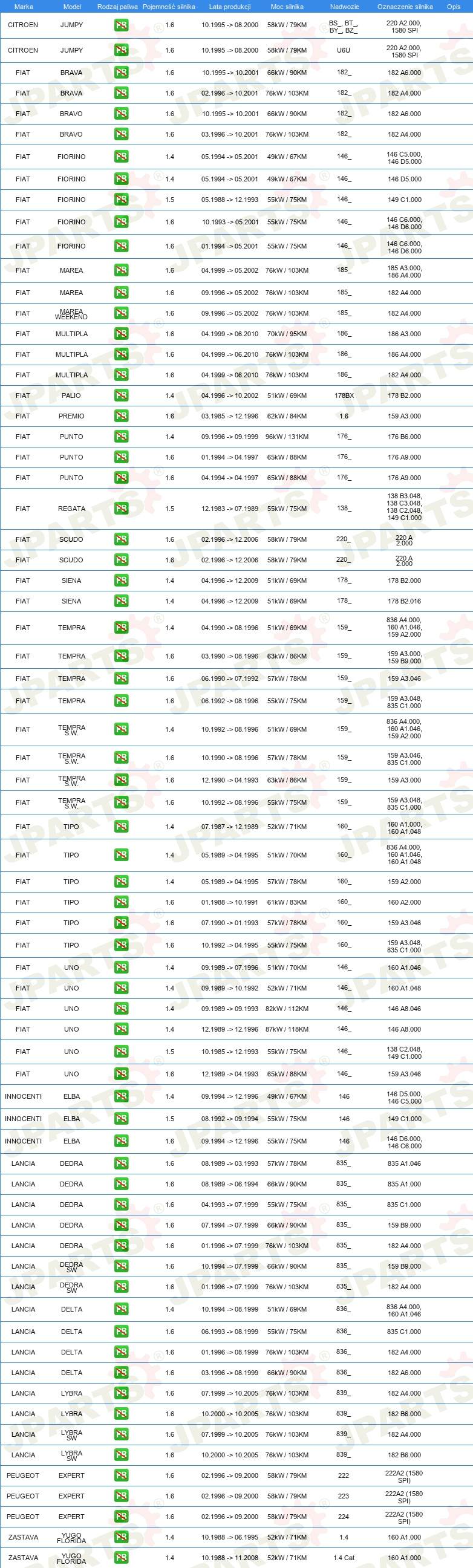
Task: Click the Nadwozie column header
Action: point(345,7)
